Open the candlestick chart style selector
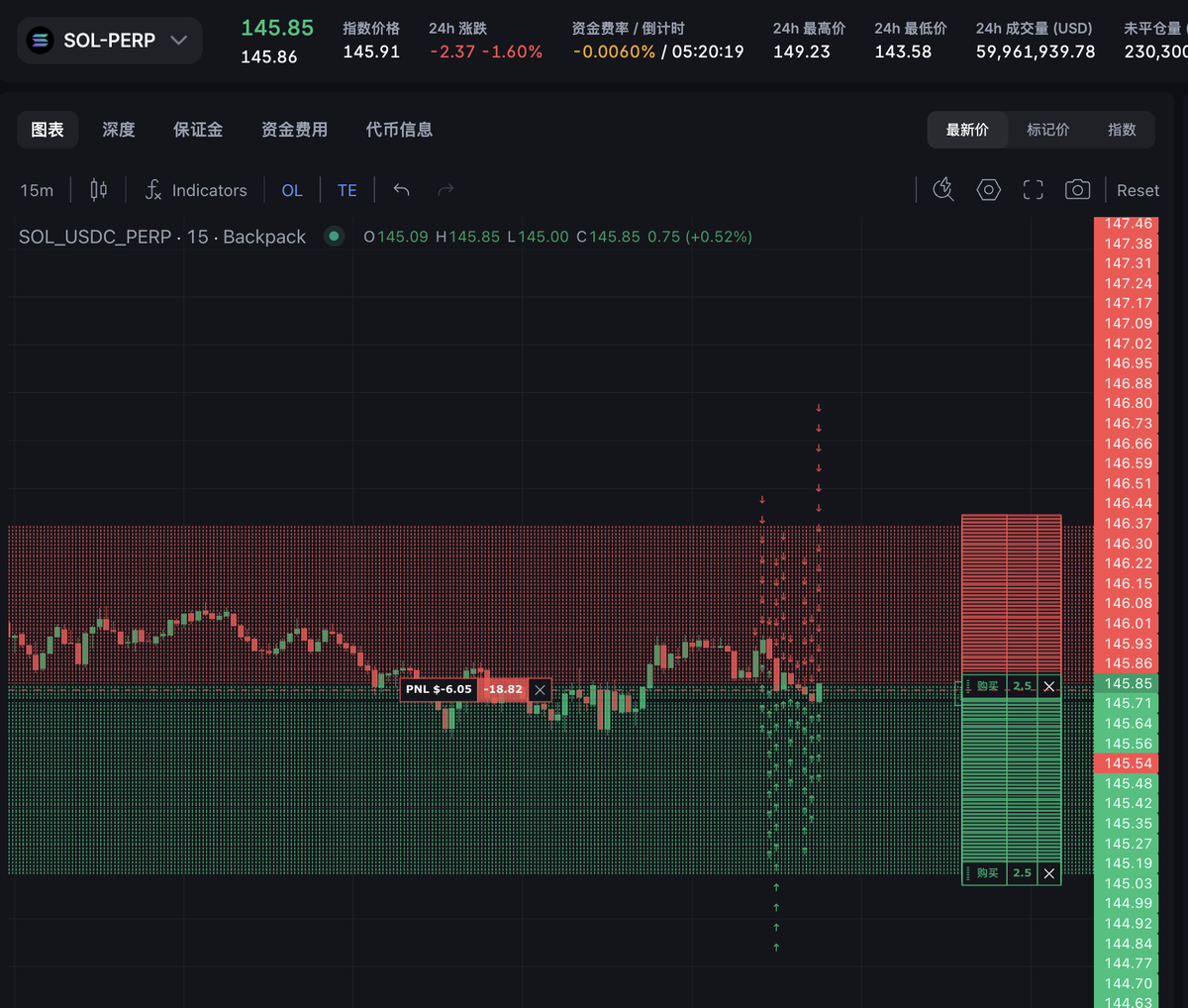 coord(99,190)
